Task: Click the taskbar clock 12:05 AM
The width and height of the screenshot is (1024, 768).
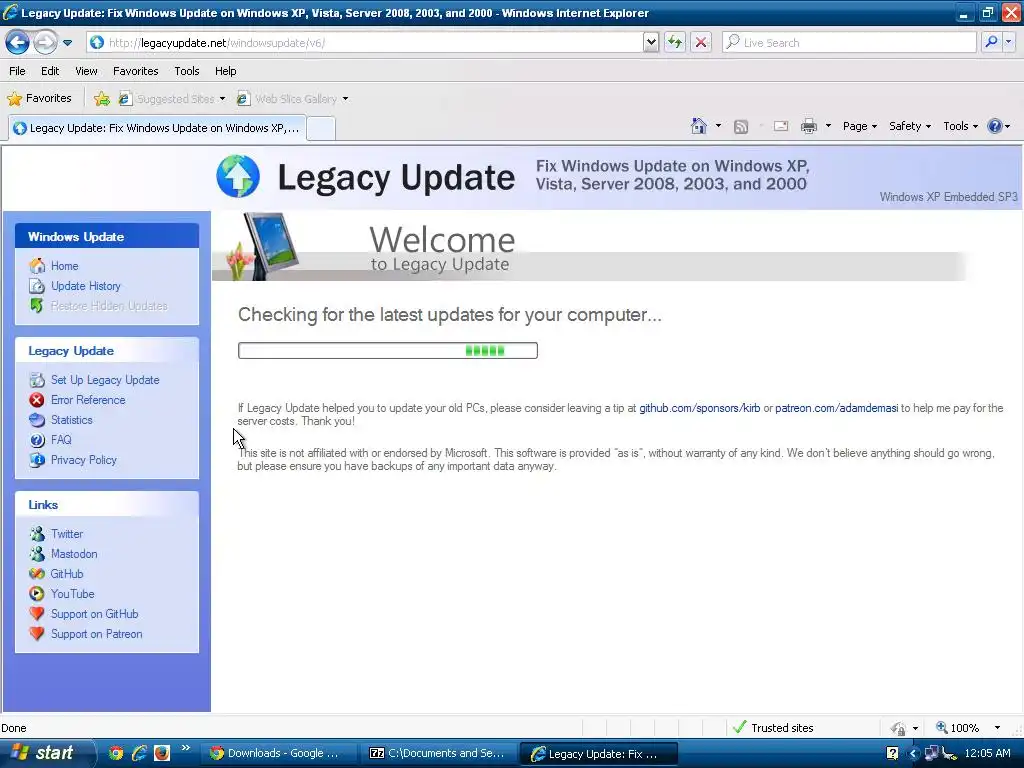Action: (x=987, y=753)
